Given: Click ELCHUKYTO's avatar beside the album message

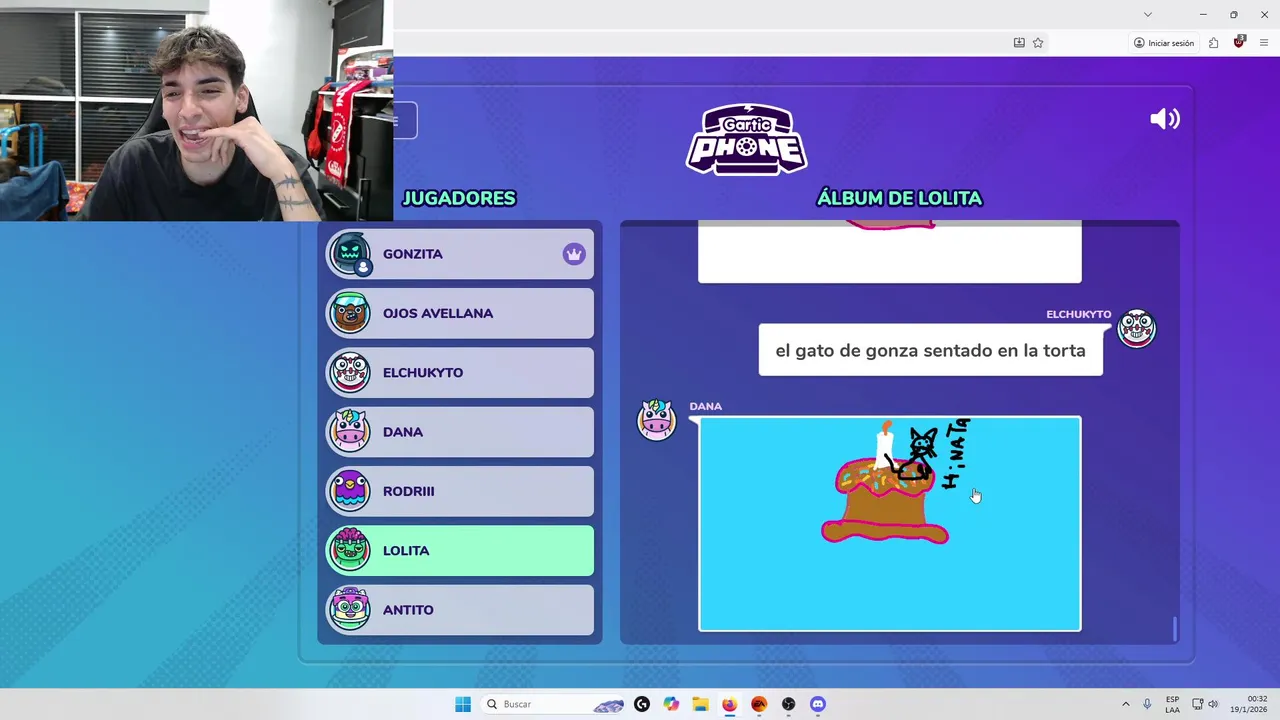Looking at the screenshot, I should click(1136, 329).
